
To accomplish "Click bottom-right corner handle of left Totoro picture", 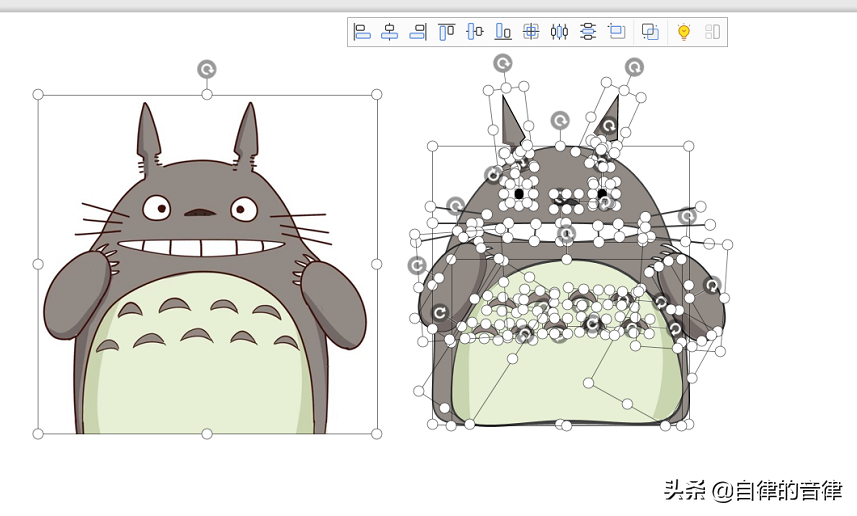I will pyautogui.click(x=377, y=434).
